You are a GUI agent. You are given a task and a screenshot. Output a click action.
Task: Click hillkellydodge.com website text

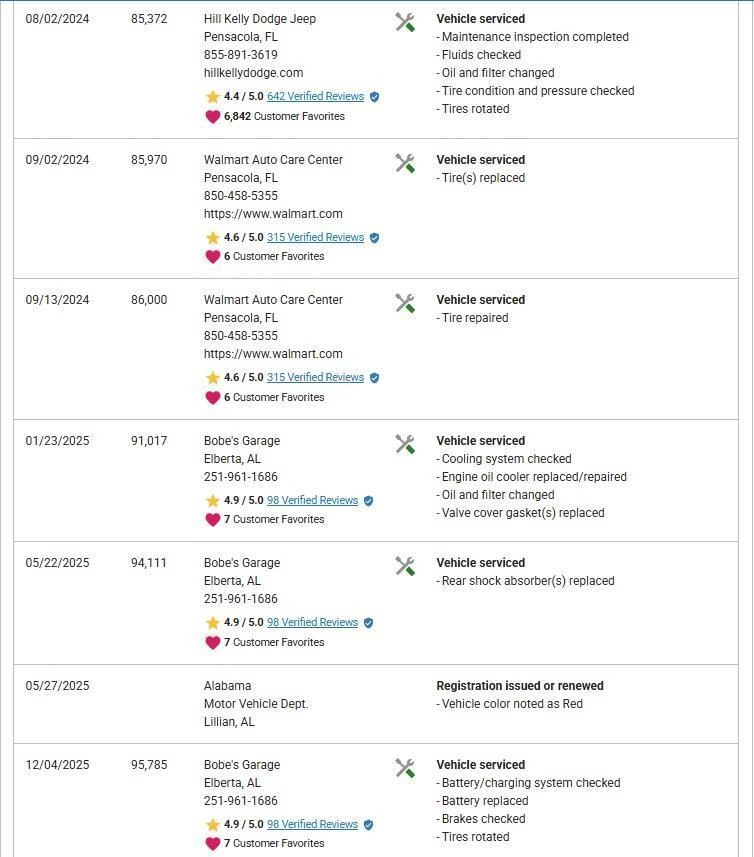(x=253, y=73)
